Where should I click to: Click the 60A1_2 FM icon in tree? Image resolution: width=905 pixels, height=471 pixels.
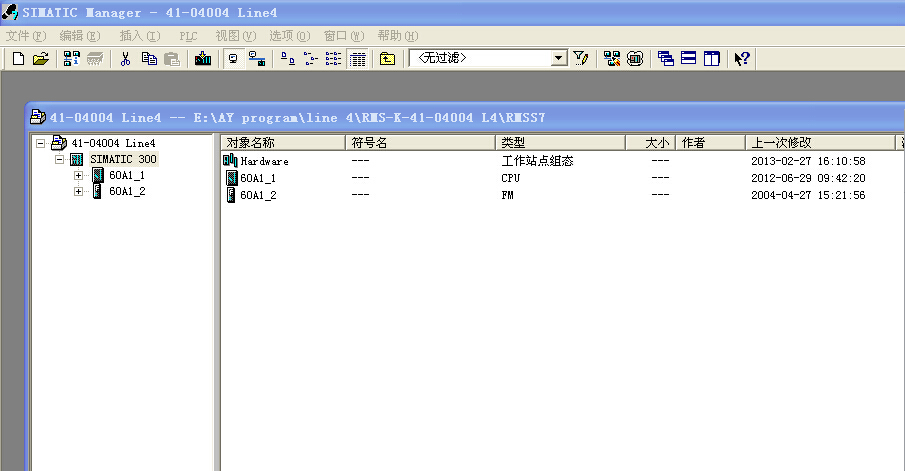(98, 191)
